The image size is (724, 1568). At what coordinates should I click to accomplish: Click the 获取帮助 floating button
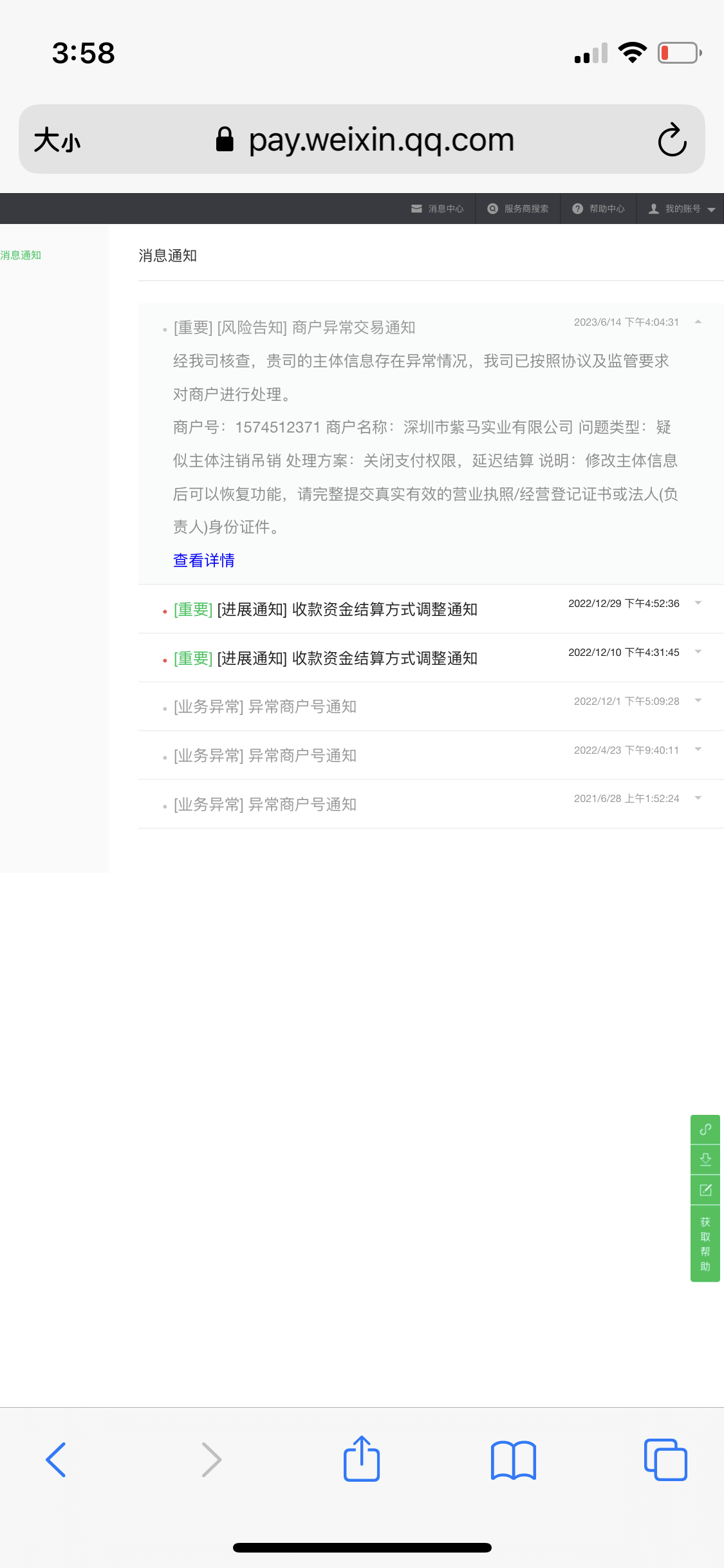pos(705,1244)
